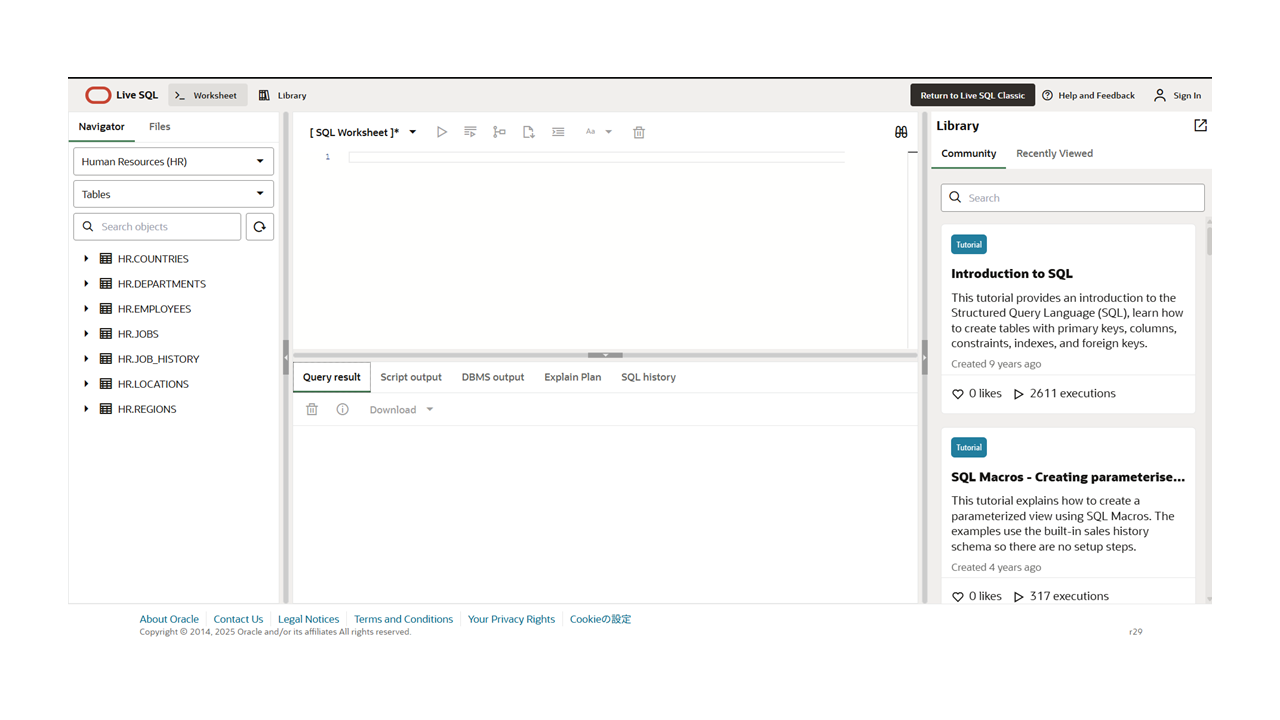The image size is (1280, 720).
Task: Click the Run Script toolbar icon
Action: [x=470, y=132]
